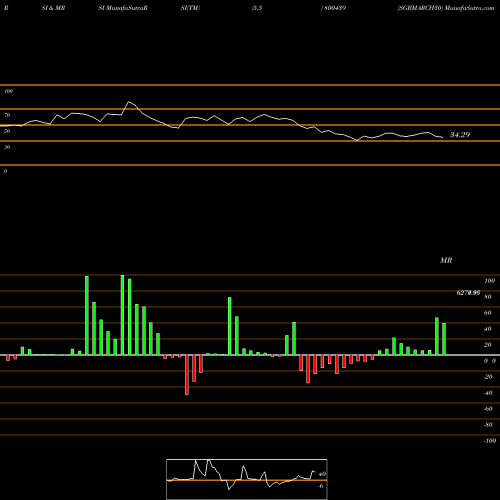Click the MR axis label 80
Screen dimensions: 500x500
488,297
